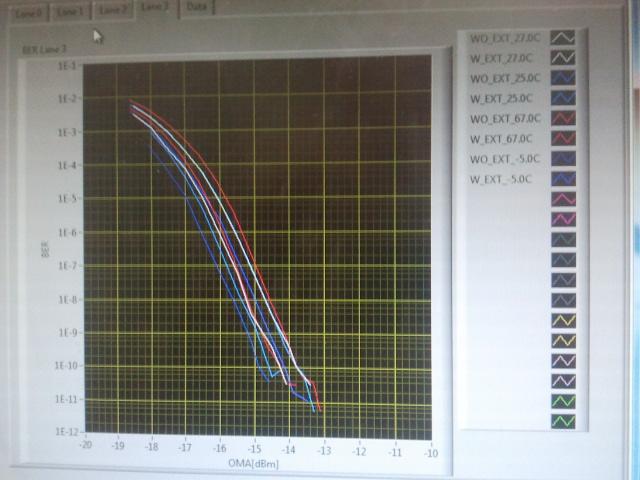Switch to the Lane 0 tab

[29, 13]
